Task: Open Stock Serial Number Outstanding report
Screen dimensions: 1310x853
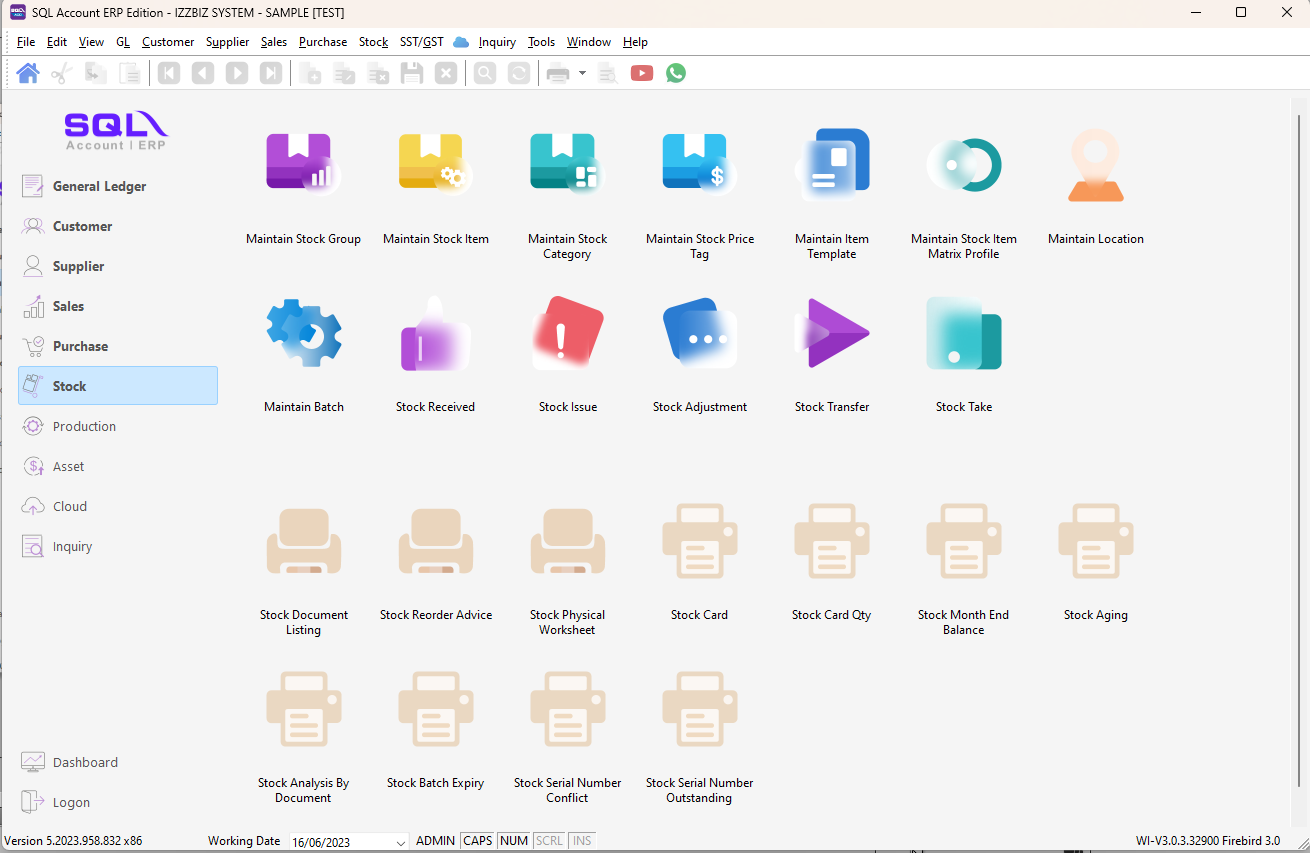Action: [x=700, y=709]
